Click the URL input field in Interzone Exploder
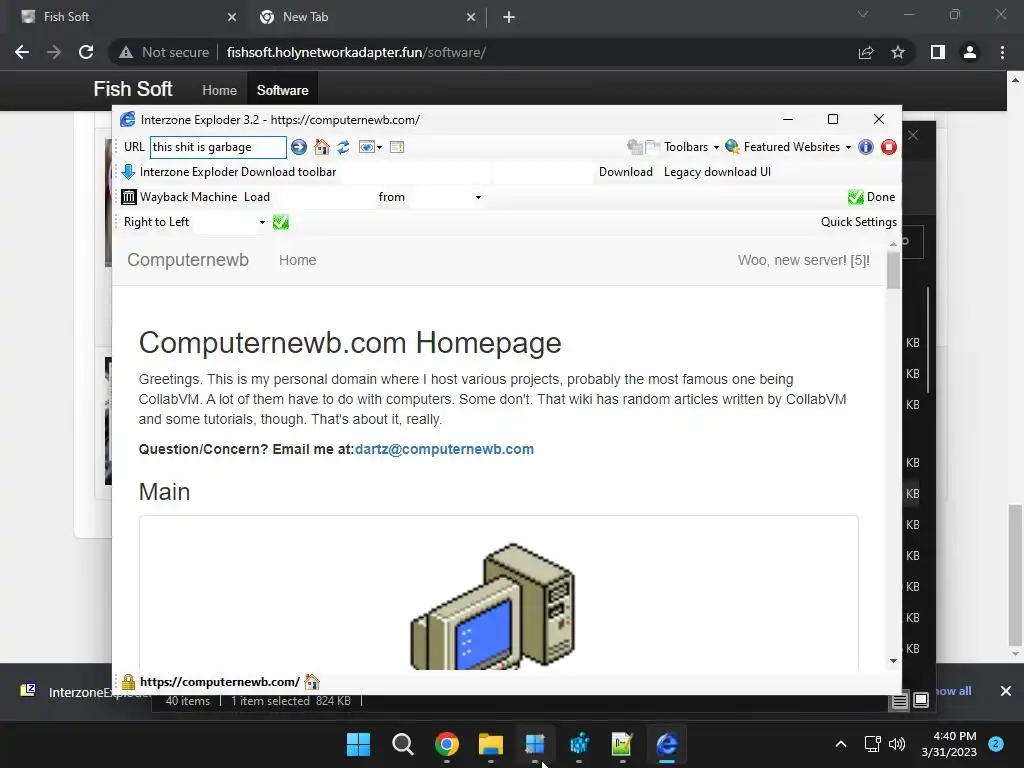Viewport: 1024px width, 768px height. point(218,147)
